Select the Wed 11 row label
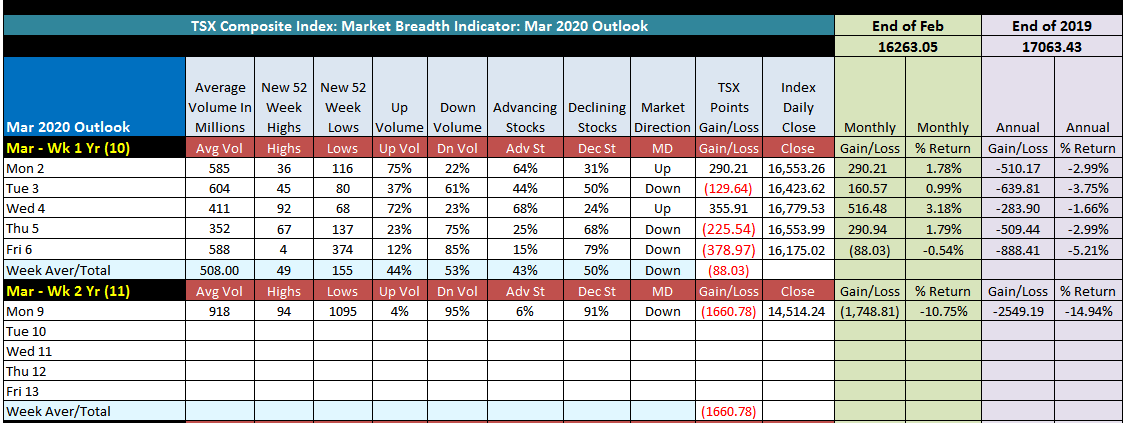 coord(94,351)
